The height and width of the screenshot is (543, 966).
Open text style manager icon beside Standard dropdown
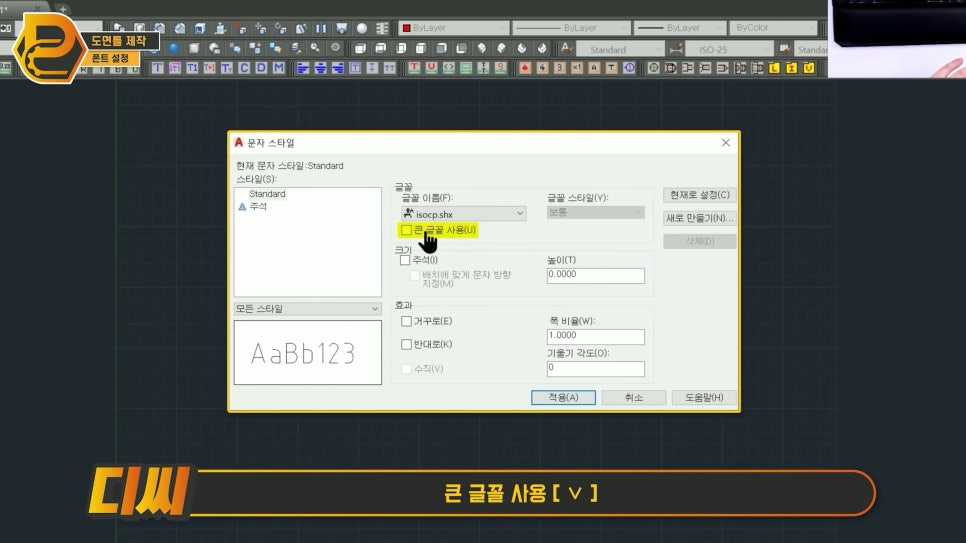[x=566, y=48]
